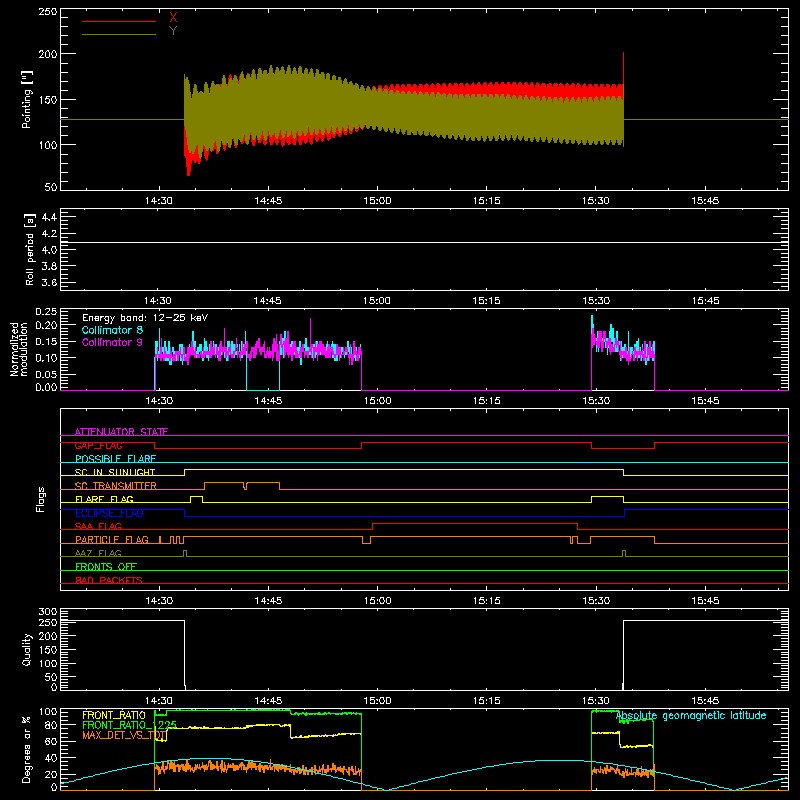Click 15:00 time label under Pointing plot

(x=378, y=201)
